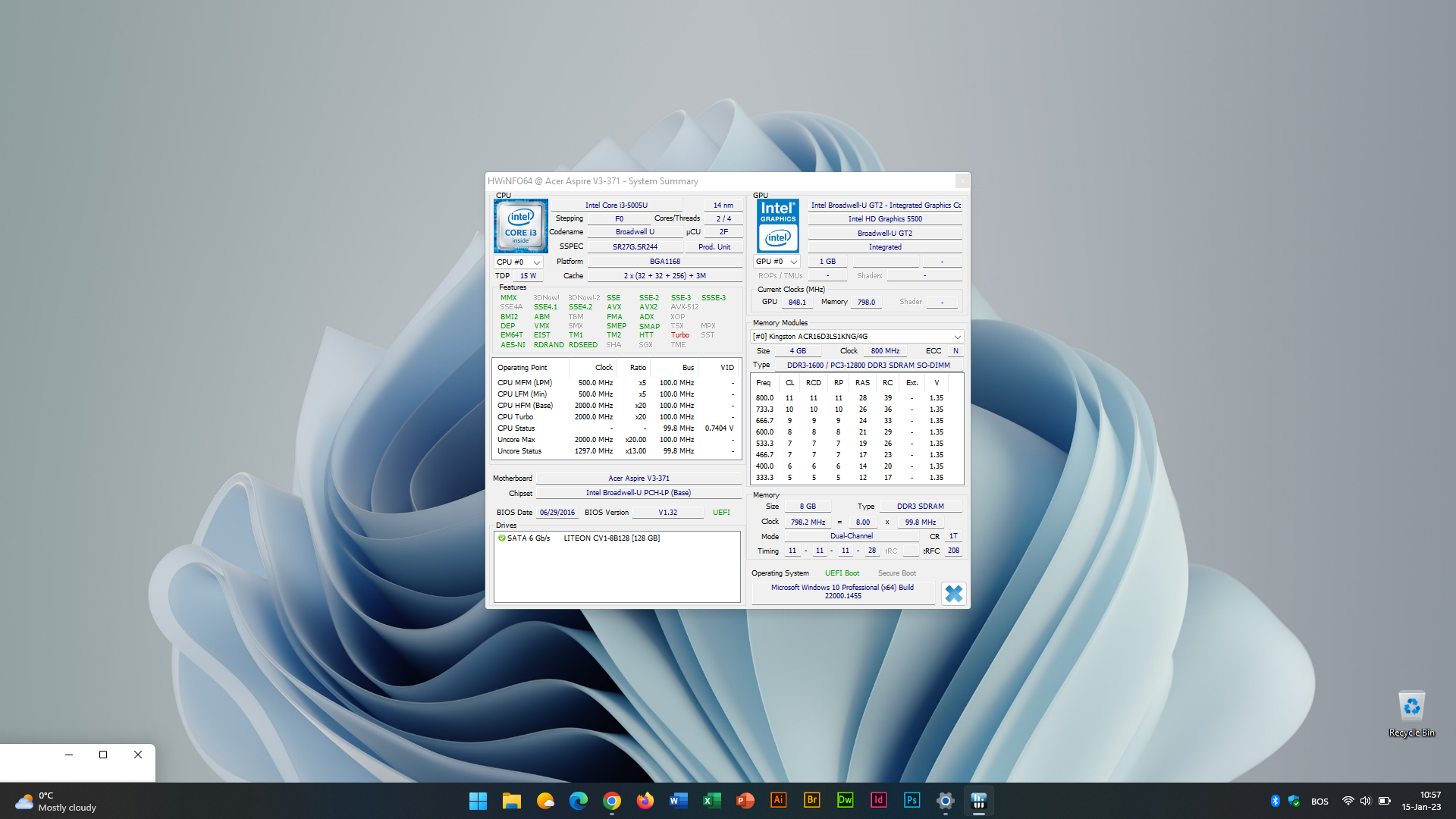Click the 14 nm process value
This screenshot has width=1456, height=819.
point(723,206)
